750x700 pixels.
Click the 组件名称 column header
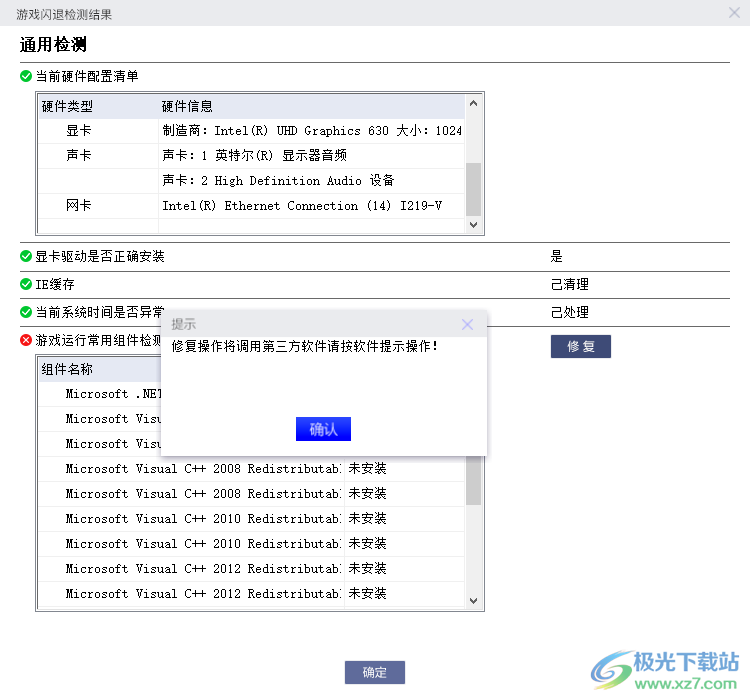[67, 369]
